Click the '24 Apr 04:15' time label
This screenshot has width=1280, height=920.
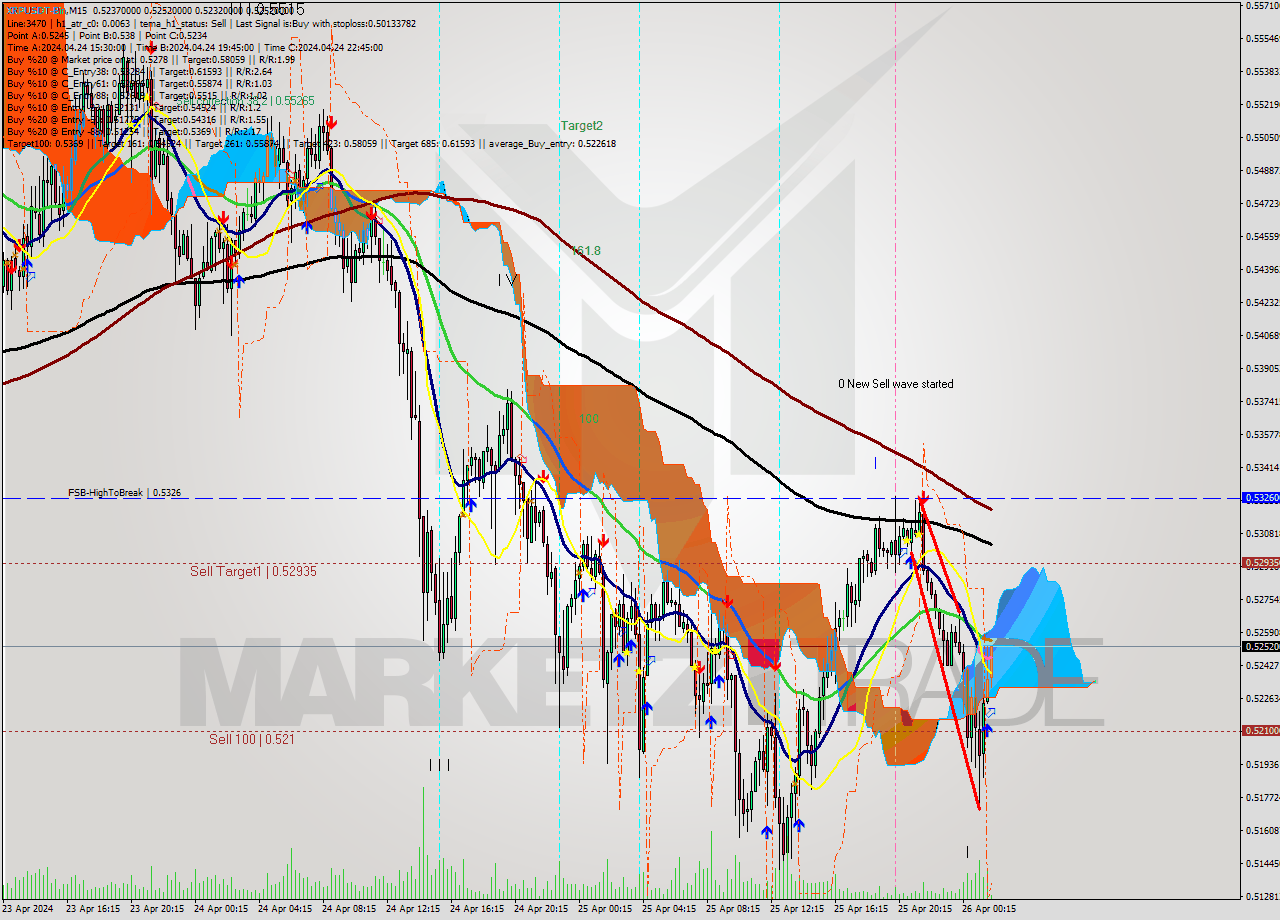(x=286, y=909)
